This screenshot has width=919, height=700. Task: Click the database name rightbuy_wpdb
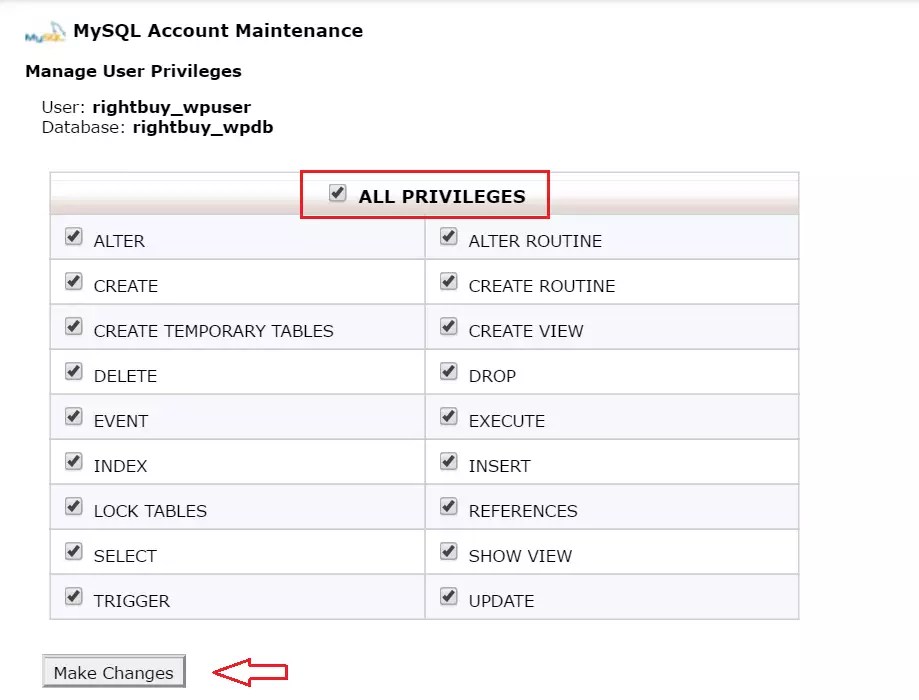pos(203,127)
